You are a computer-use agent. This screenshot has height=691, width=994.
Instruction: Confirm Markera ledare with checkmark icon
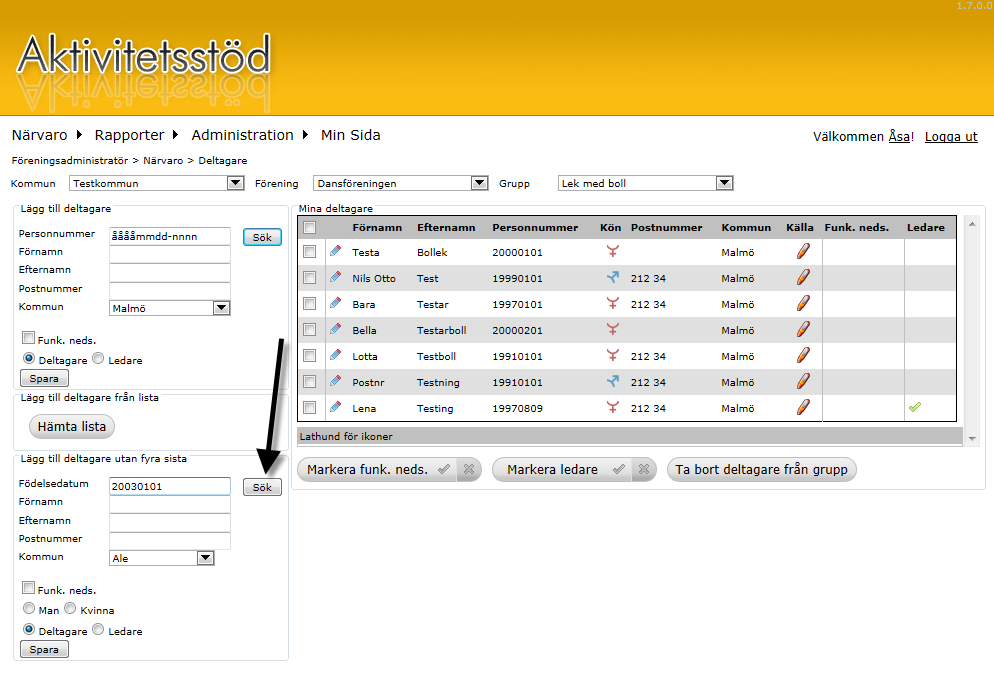[x=619, y=469]
